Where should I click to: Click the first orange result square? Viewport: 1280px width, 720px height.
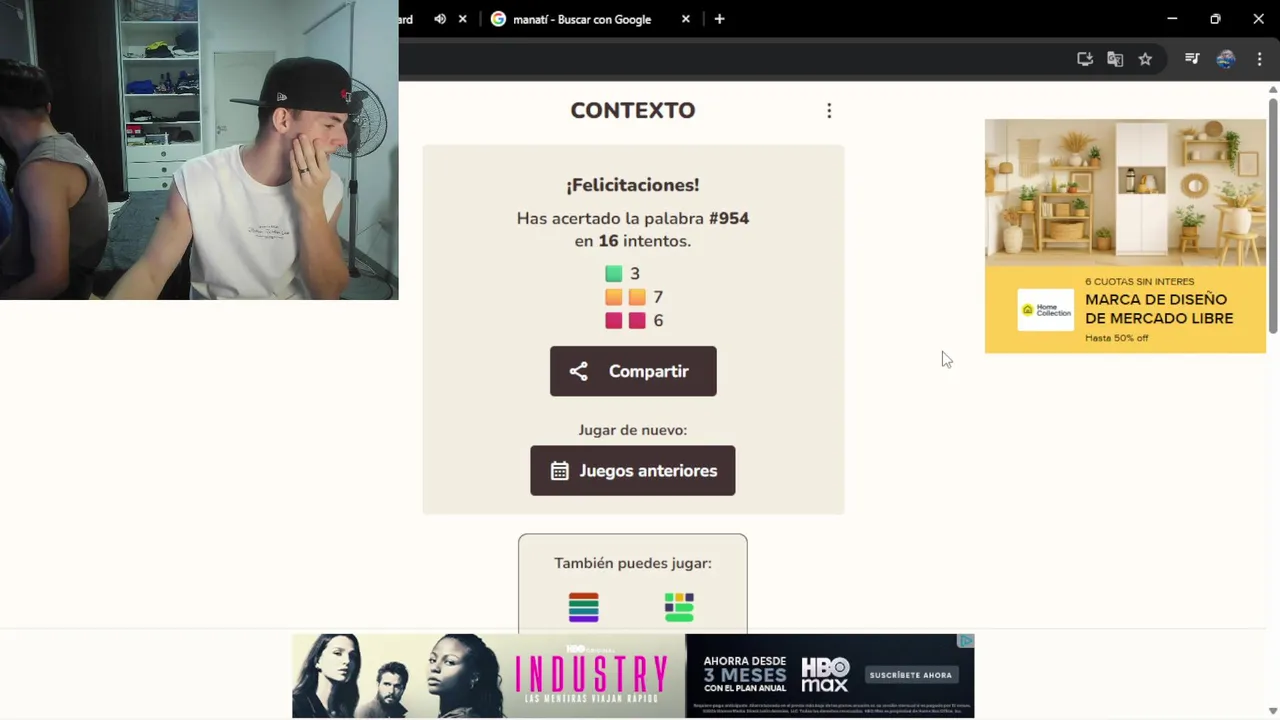tap(614, 297)
